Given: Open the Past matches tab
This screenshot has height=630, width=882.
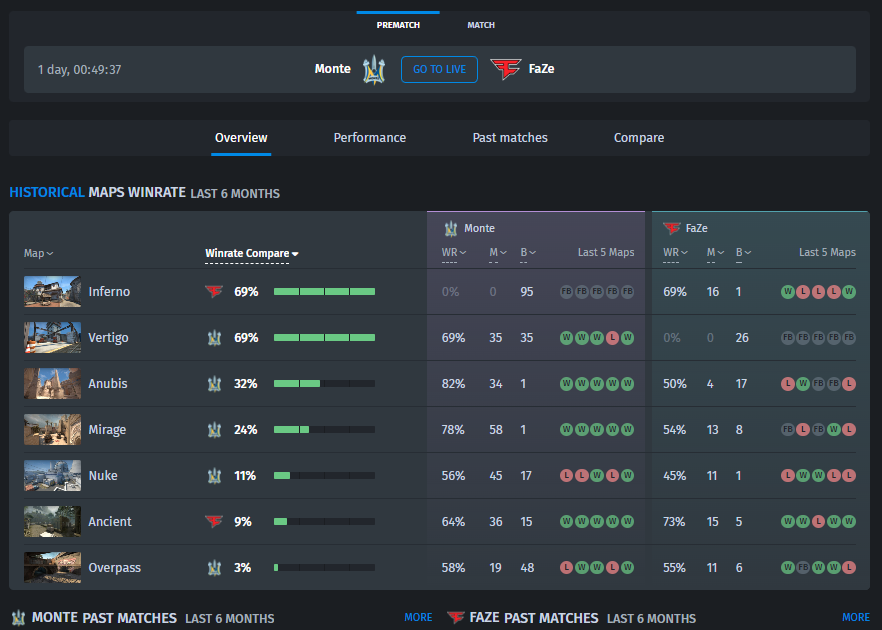Looking at the screenshot, I should 510,138.
